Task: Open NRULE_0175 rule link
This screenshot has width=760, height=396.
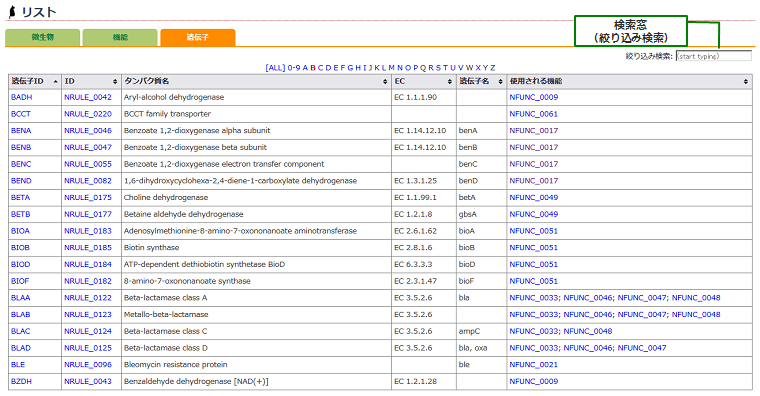Action: point(88,197)
